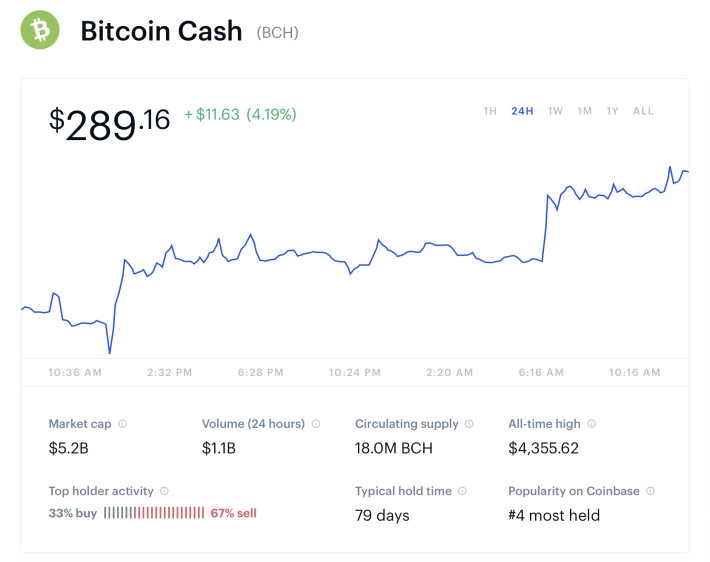Click the green Bitcoin Cash logo icon
This screenshot has height=562, width=710.
click(x=40, y=30)
